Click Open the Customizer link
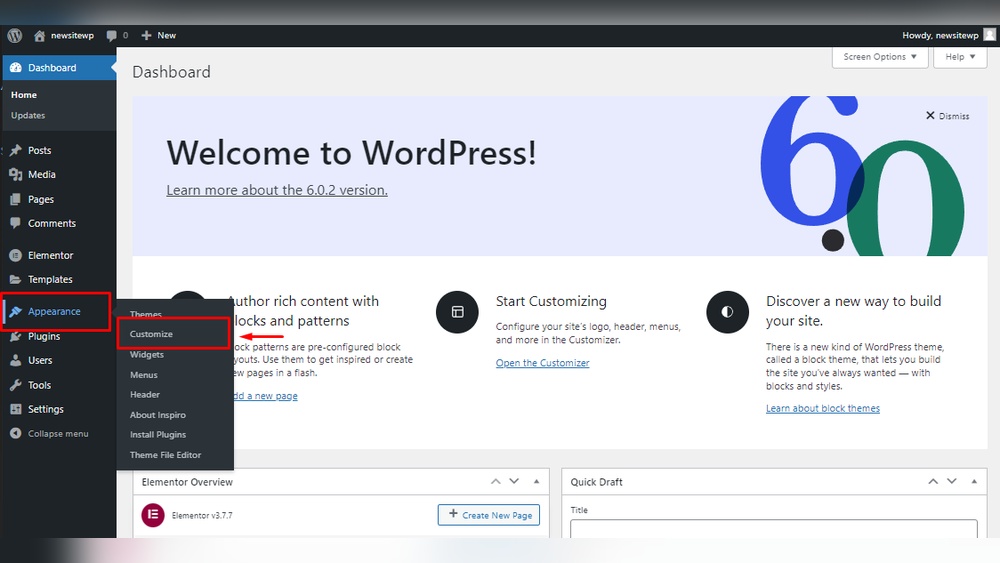 pyautogui.click(x=543, y=363)
